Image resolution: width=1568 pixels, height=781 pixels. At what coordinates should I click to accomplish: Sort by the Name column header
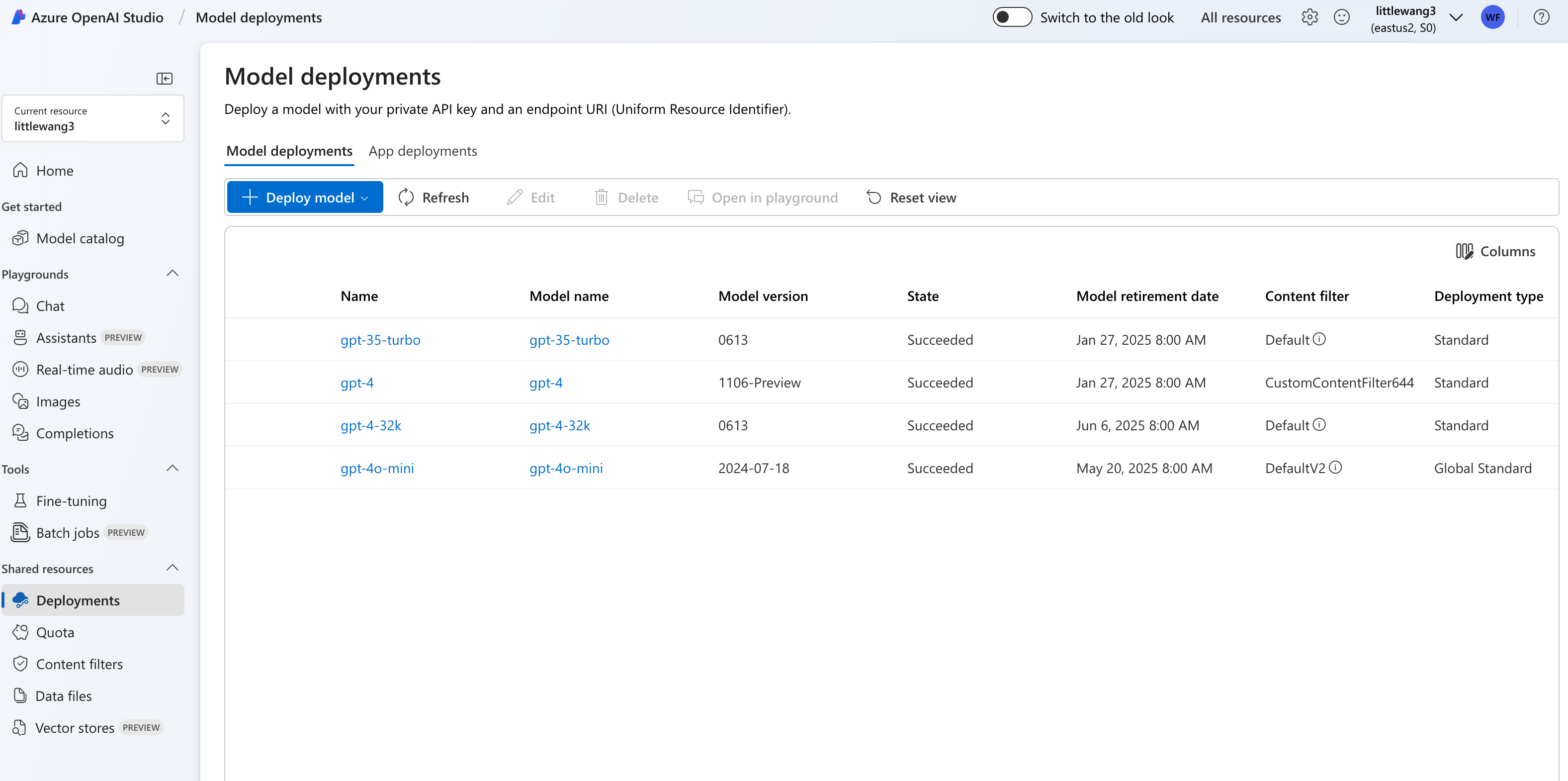click(359, 296)
